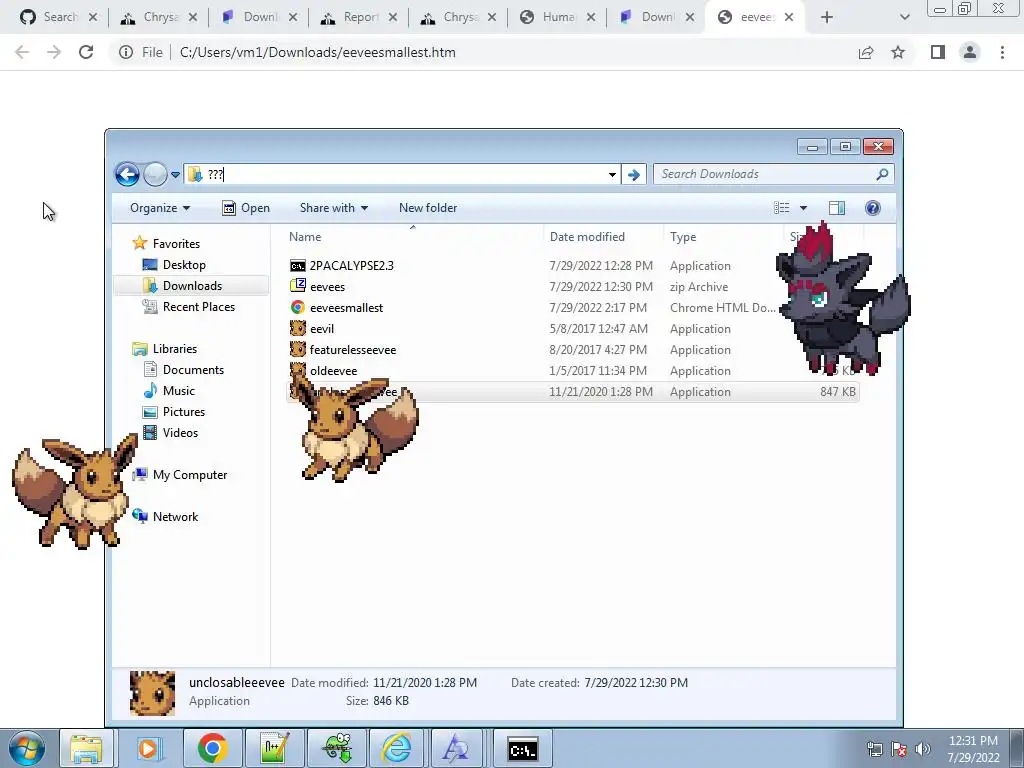Click the Eevee icon of the eevil file

pyautogui.click(x=298, y=328)
